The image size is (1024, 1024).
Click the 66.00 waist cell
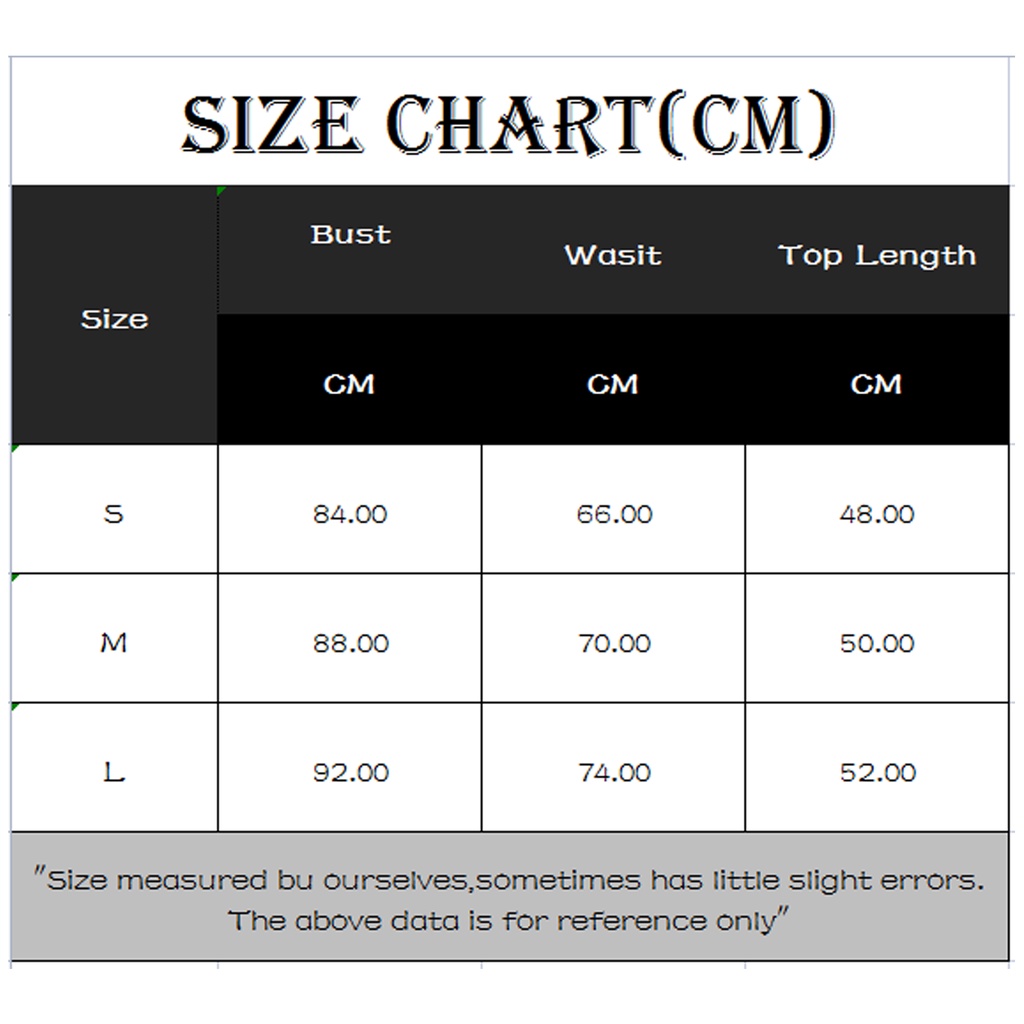pyautogui.click(x=614, y=514)
